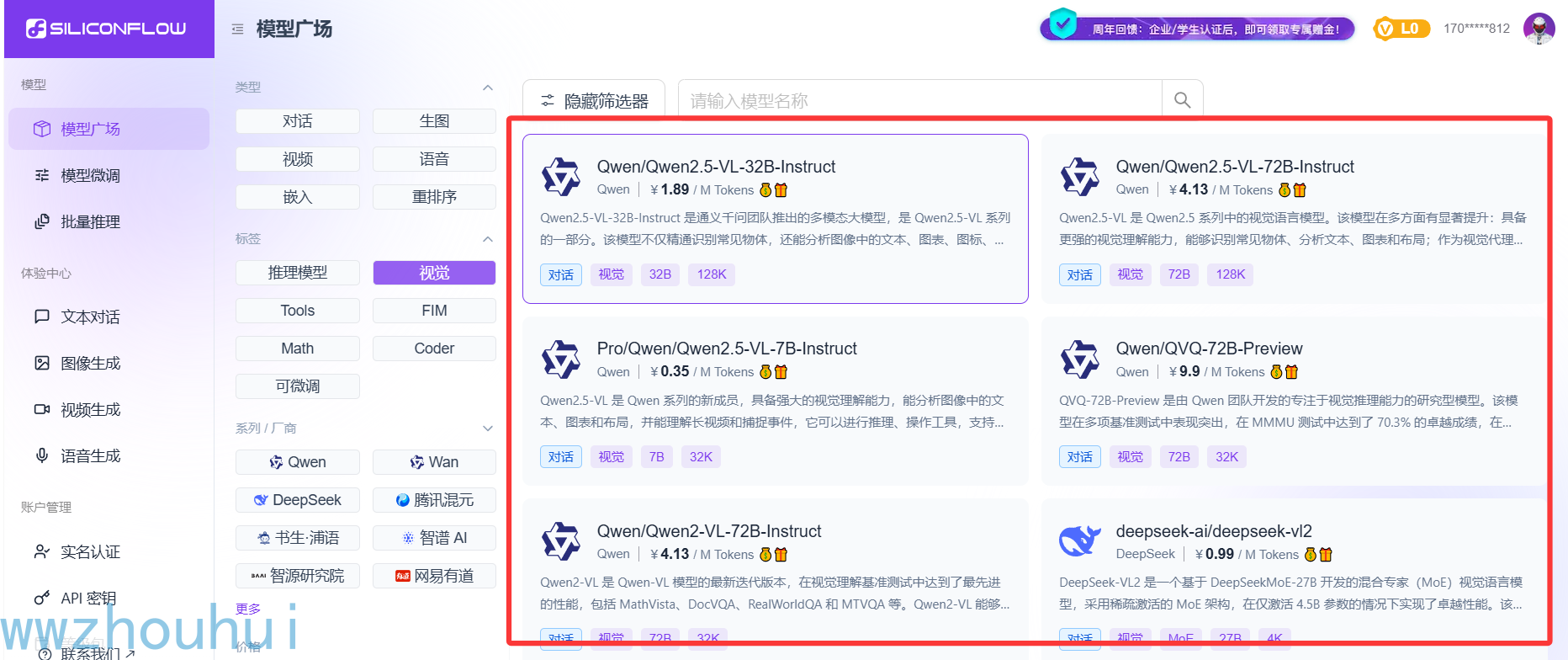
Task: Filter by 网易有道 vendor
Action: (434, 576)
